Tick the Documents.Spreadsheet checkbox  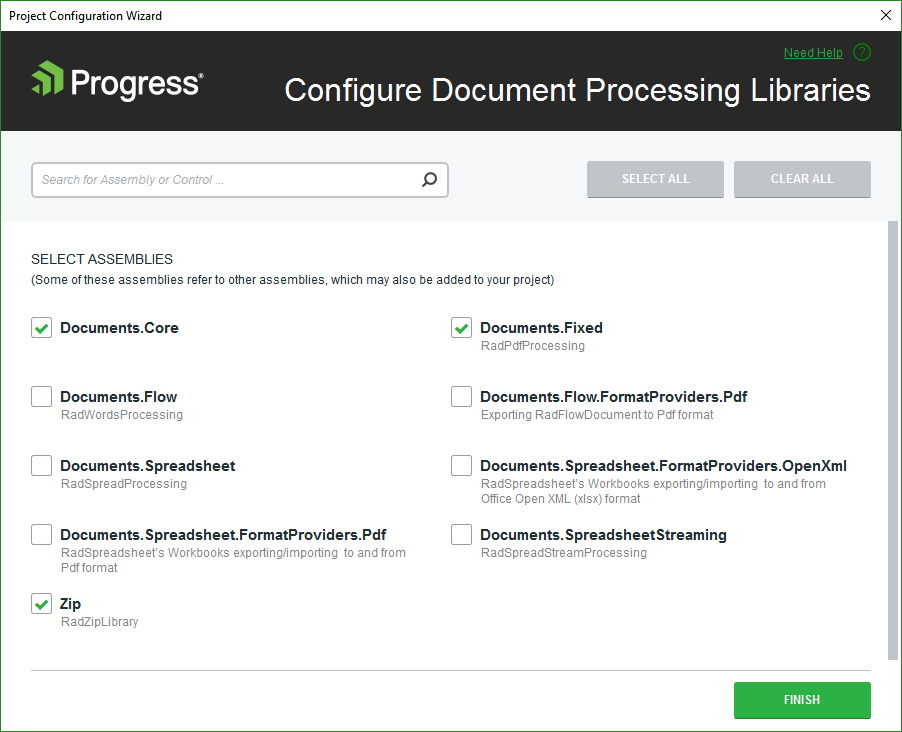[41, 466]
